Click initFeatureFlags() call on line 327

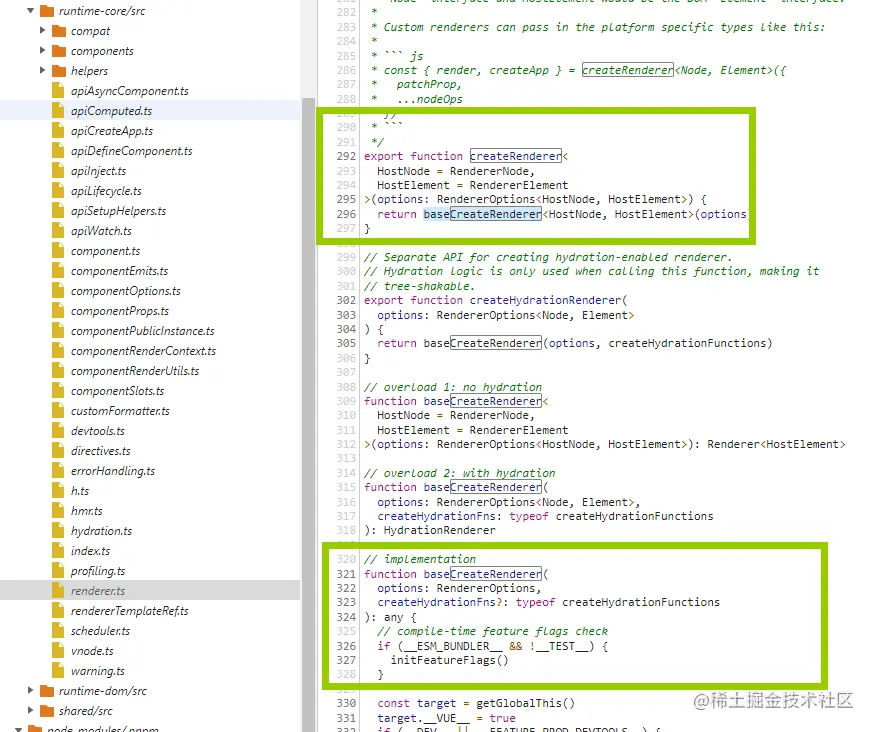pyautogui.click(x=449, y=661)
